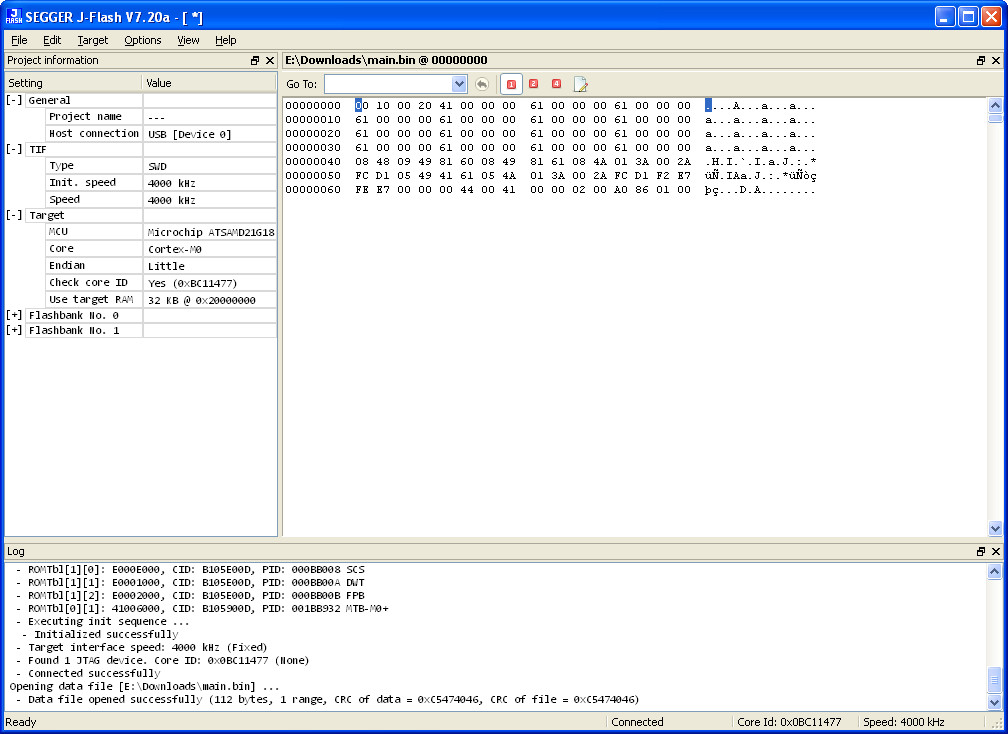Collapse the General settings group
1008x734 pixels.
coord(14,100)
